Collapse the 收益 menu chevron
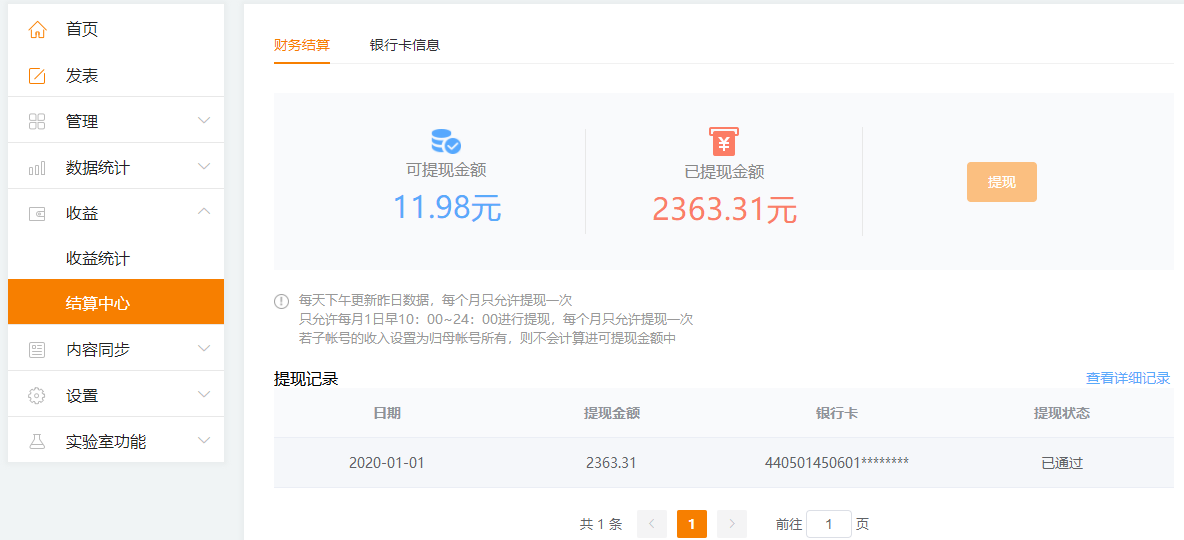The image size is (1184, 540). click(204, 212)
